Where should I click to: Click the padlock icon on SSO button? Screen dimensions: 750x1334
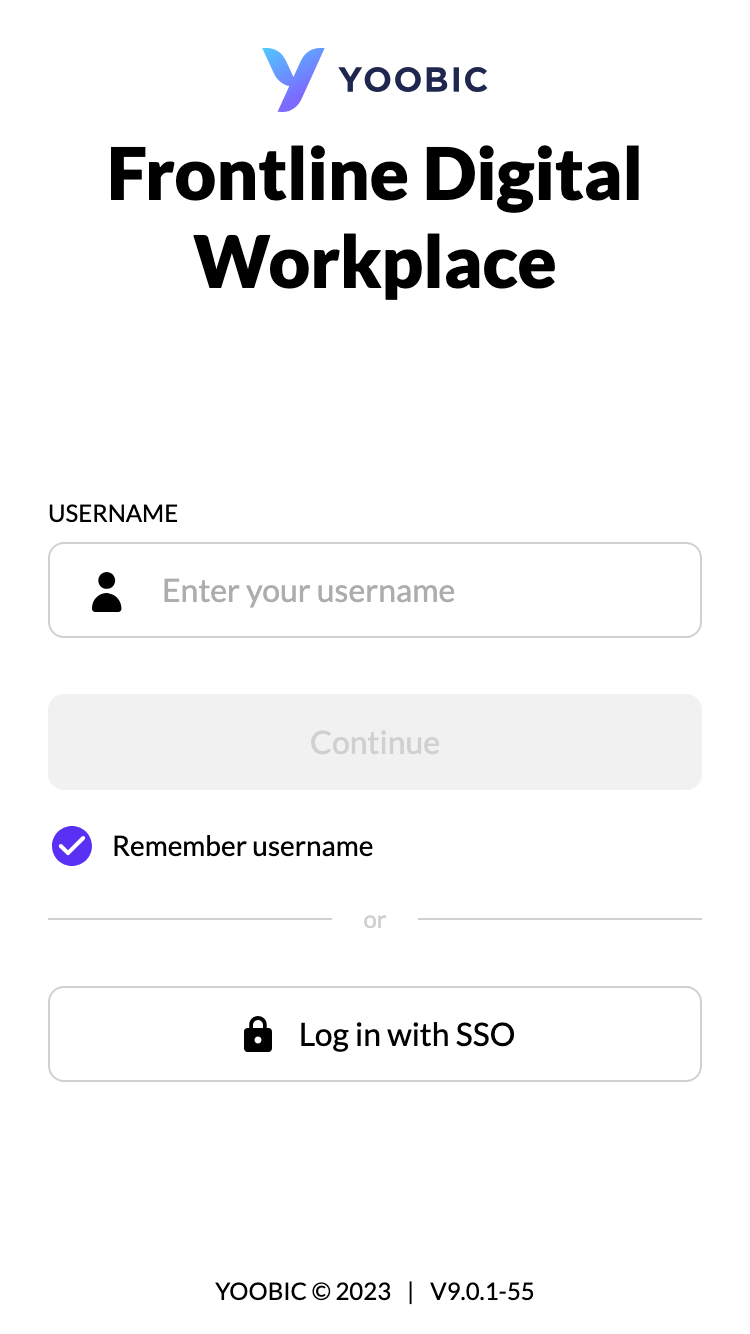tap(258, 1034)
